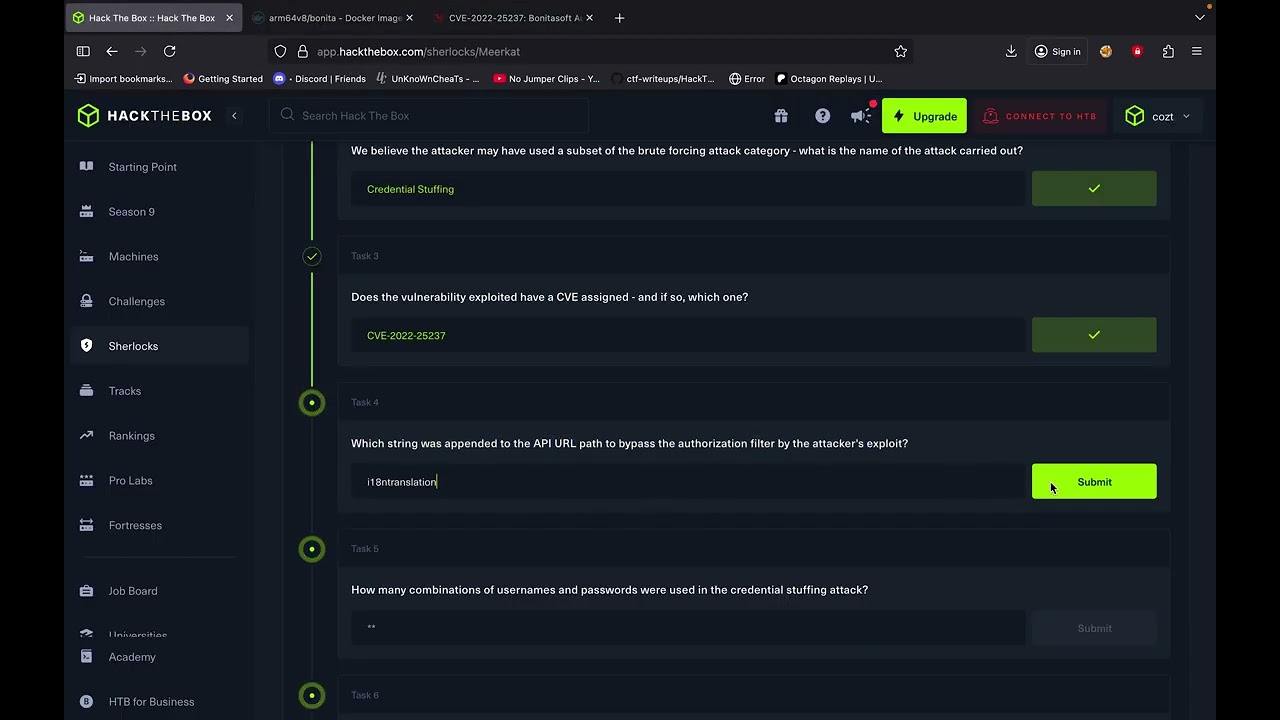Open a new browser tab with plus
The image size is (1280, 720).
(x=619, y=18)
